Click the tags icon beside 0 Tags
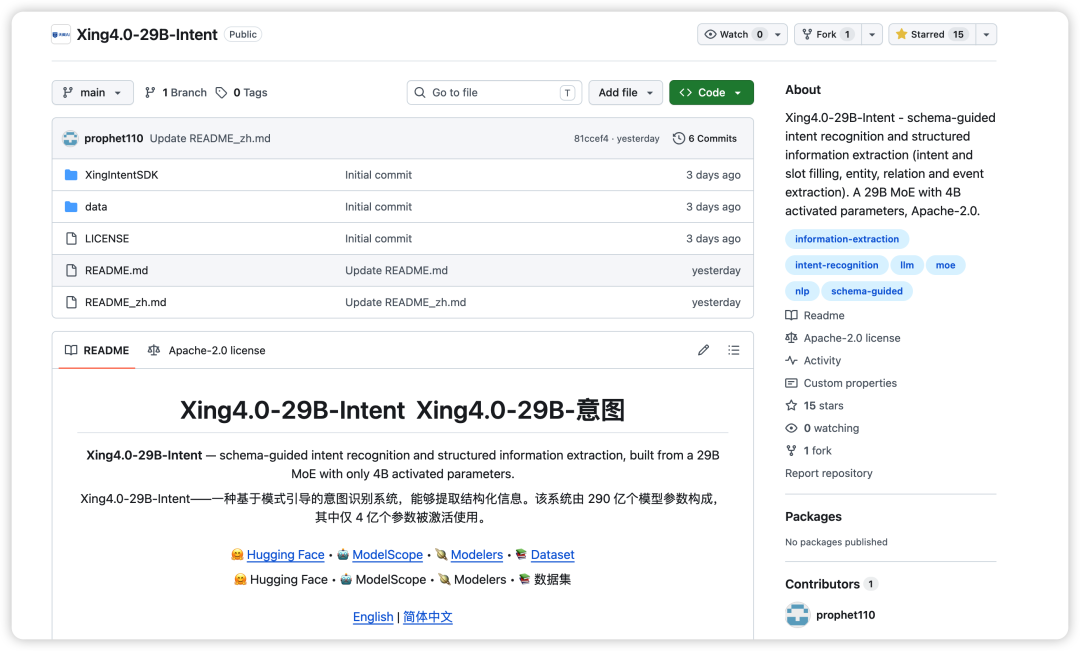The image size is (1080, 651). tap(221, 92)
